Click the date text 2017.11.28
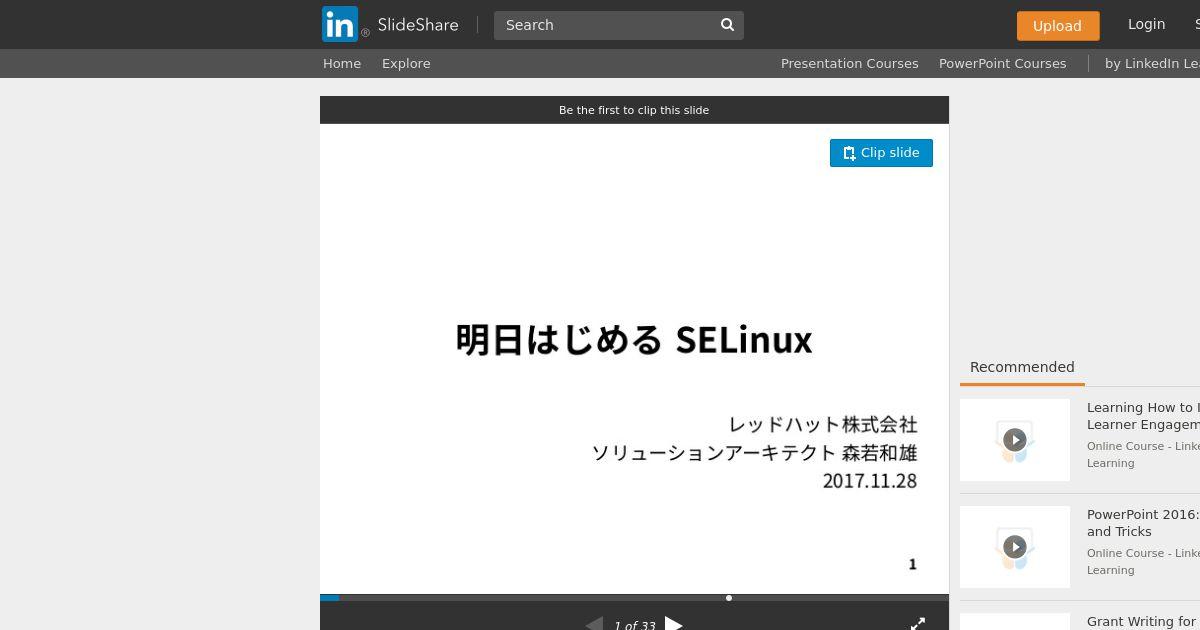This screenshot has width=1200, height=630. pos(870,481)
